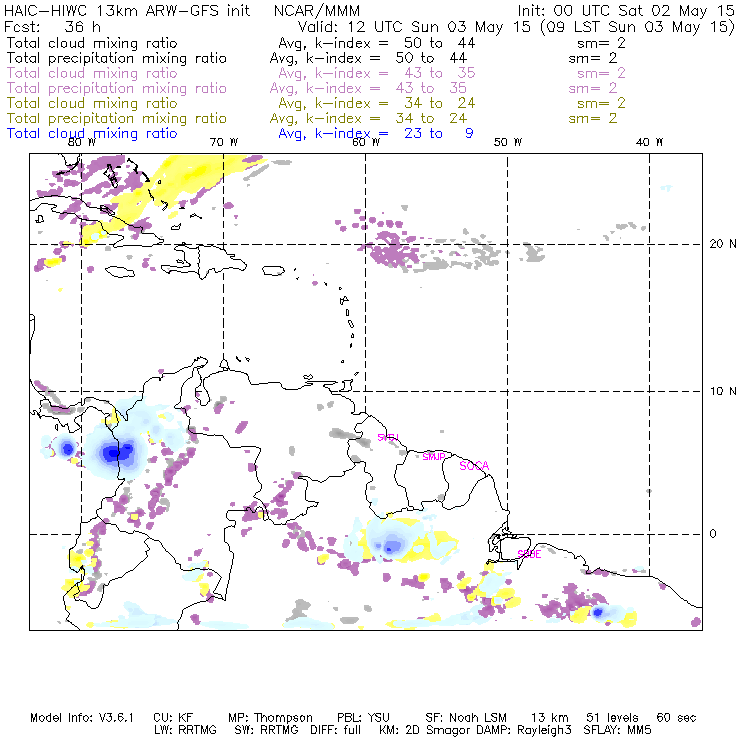Click the "SF: Noah LSM" model setting
The width and height of the screenshot is (740, 740).
[x=466, y=718]
